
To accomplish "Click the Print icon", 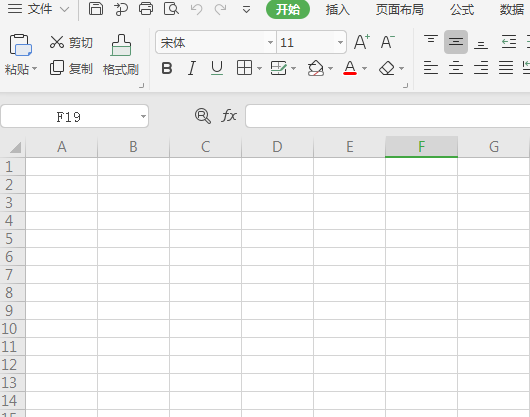I will point(146,9).
